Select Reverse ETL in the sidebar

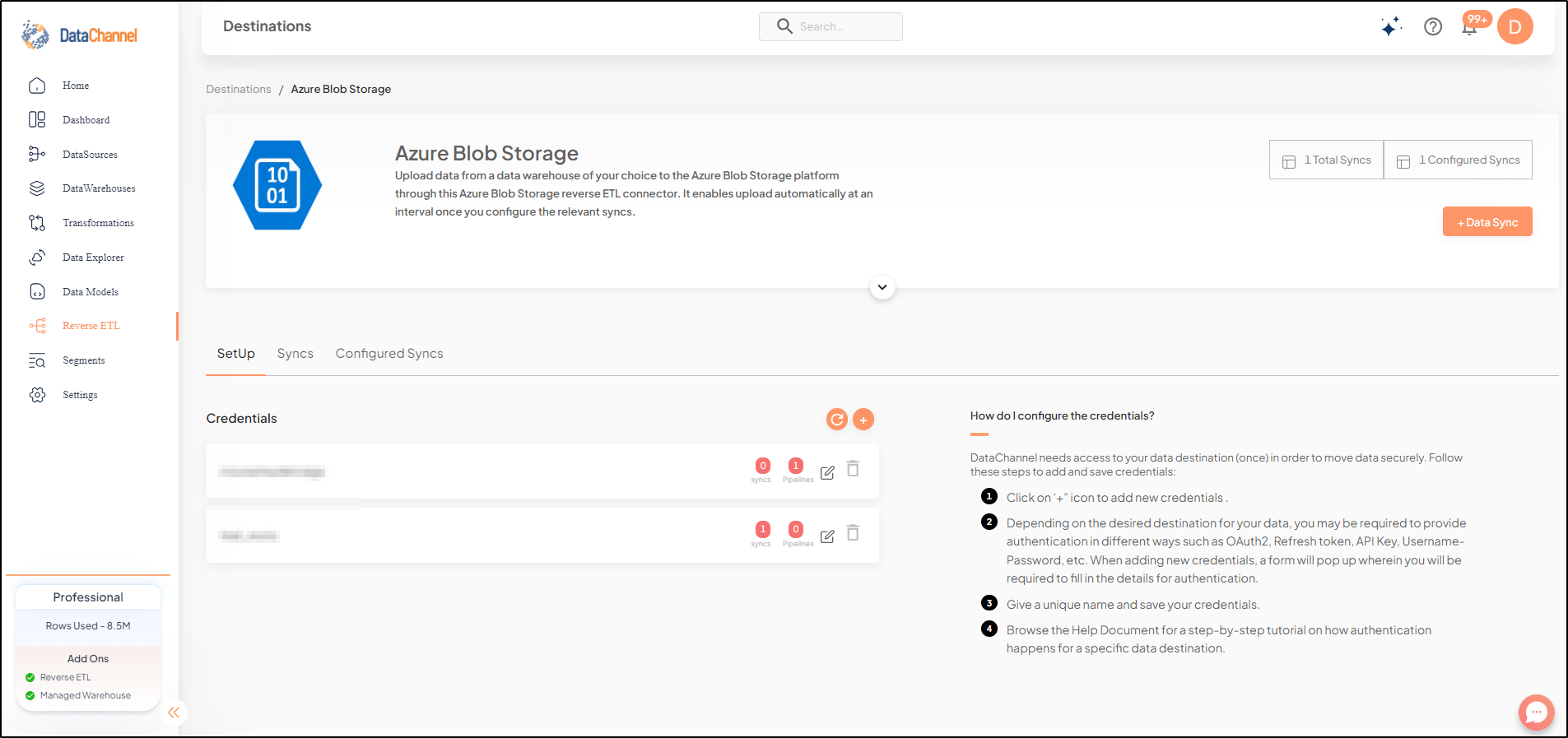91,326
